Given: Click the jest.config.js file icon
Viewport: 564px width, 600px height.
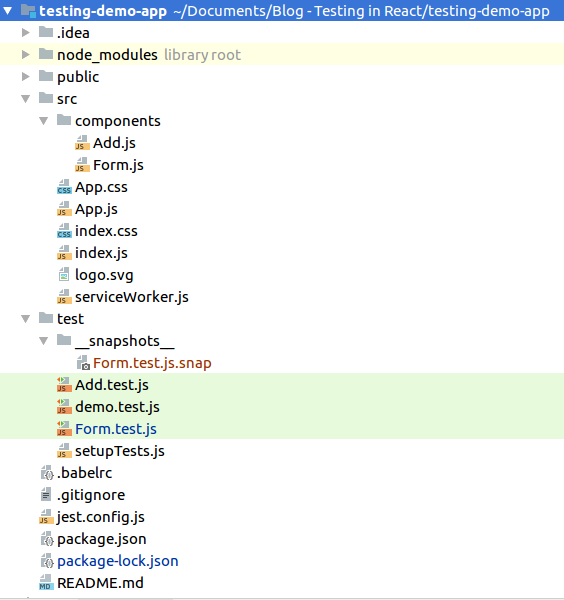Looking at the screenshot, I should pyautogui.click(x=46, y=517).
